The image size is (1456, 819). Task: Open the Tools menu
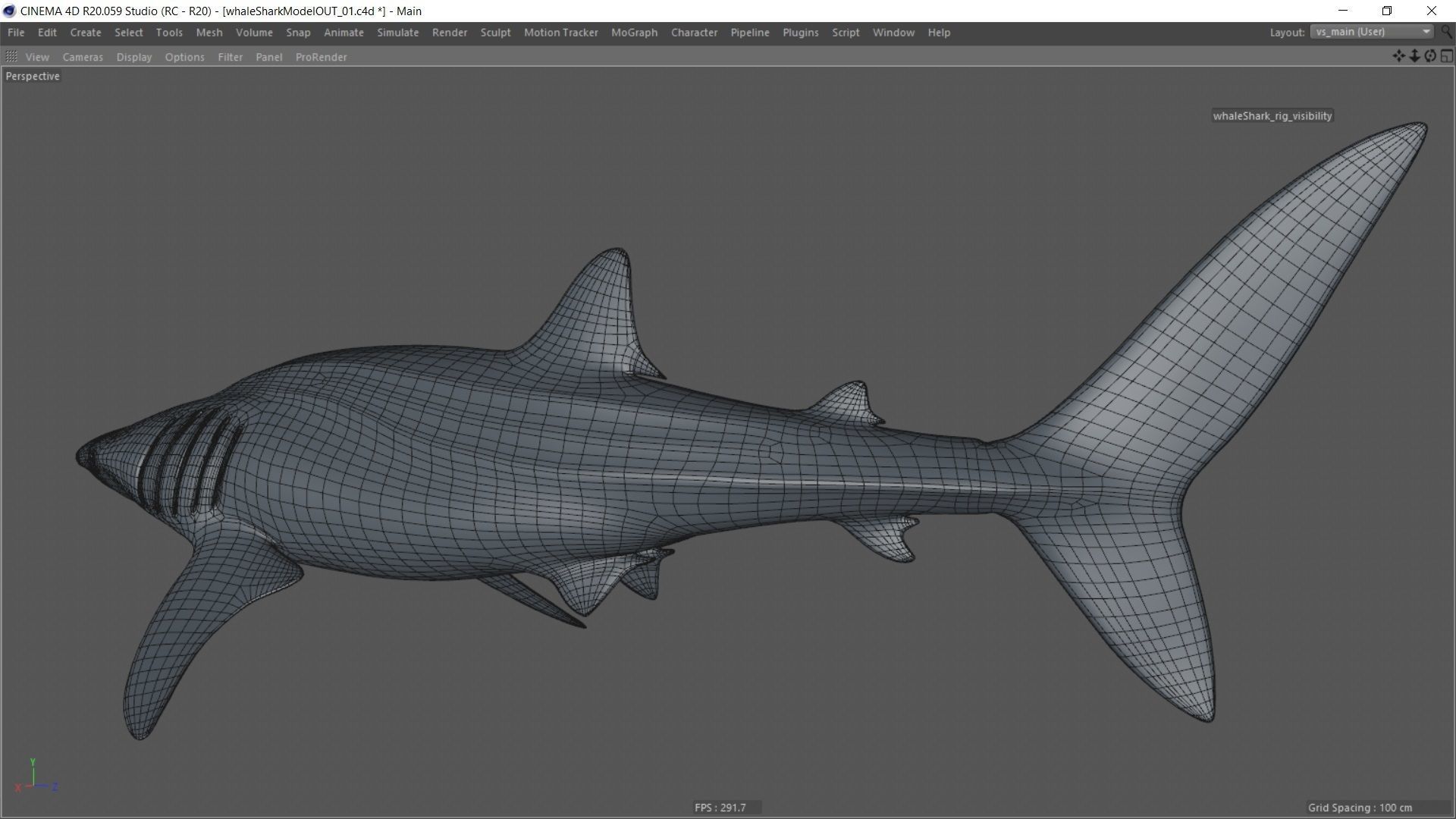click(169, 33)
